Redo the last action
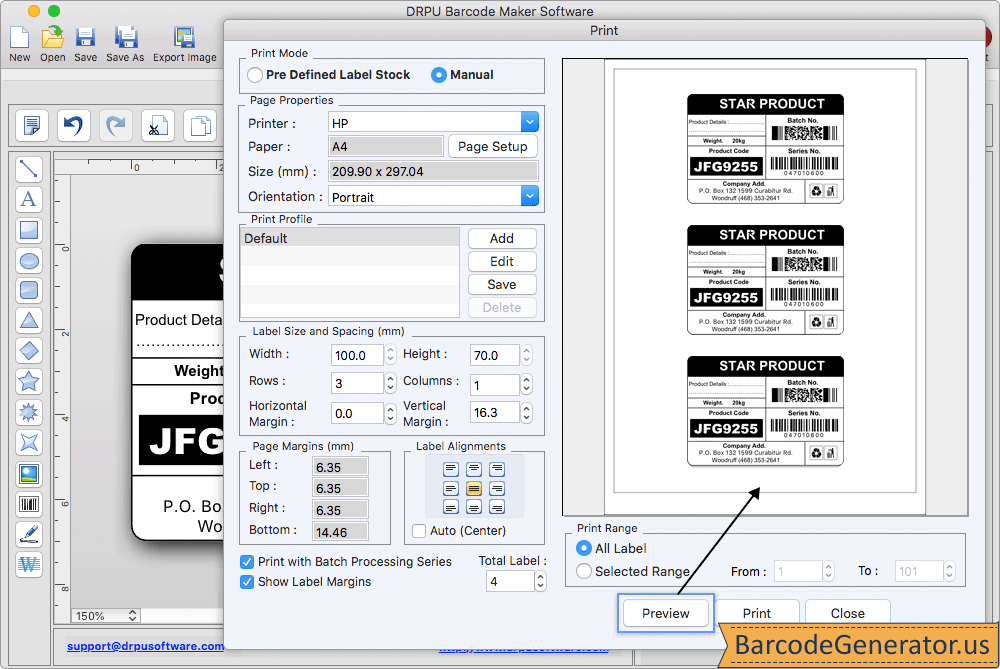 coord(116,125)
